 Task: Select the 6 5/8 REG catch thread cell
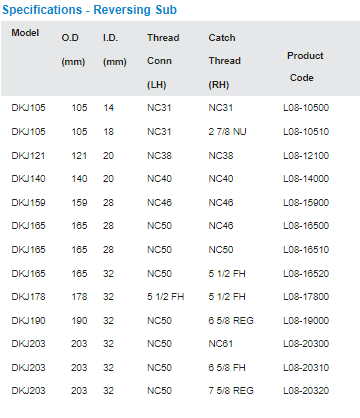coord(231,321)
